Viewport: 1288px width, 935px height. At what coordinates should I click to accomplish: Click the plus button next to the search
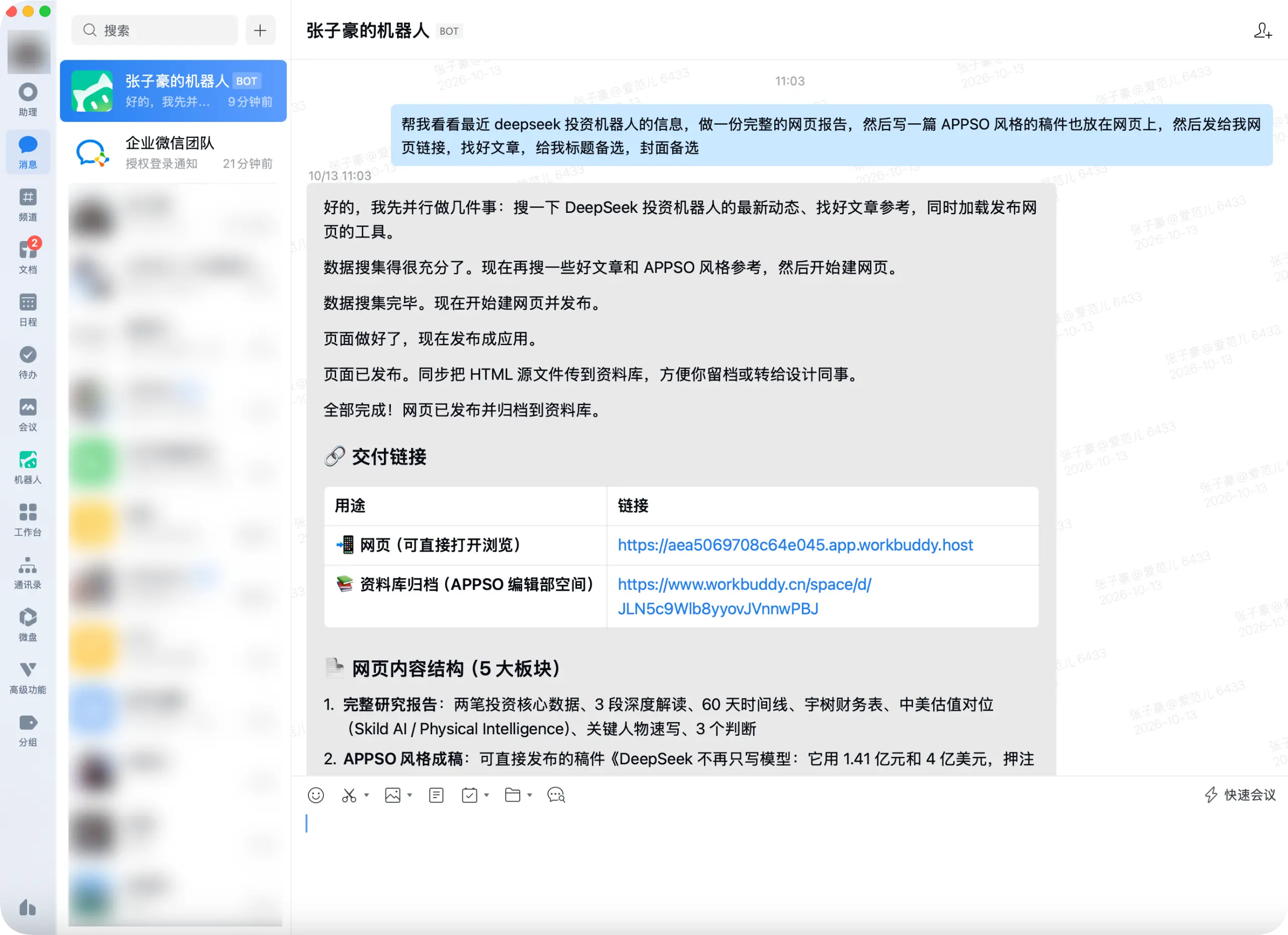(x=260, y=30)
